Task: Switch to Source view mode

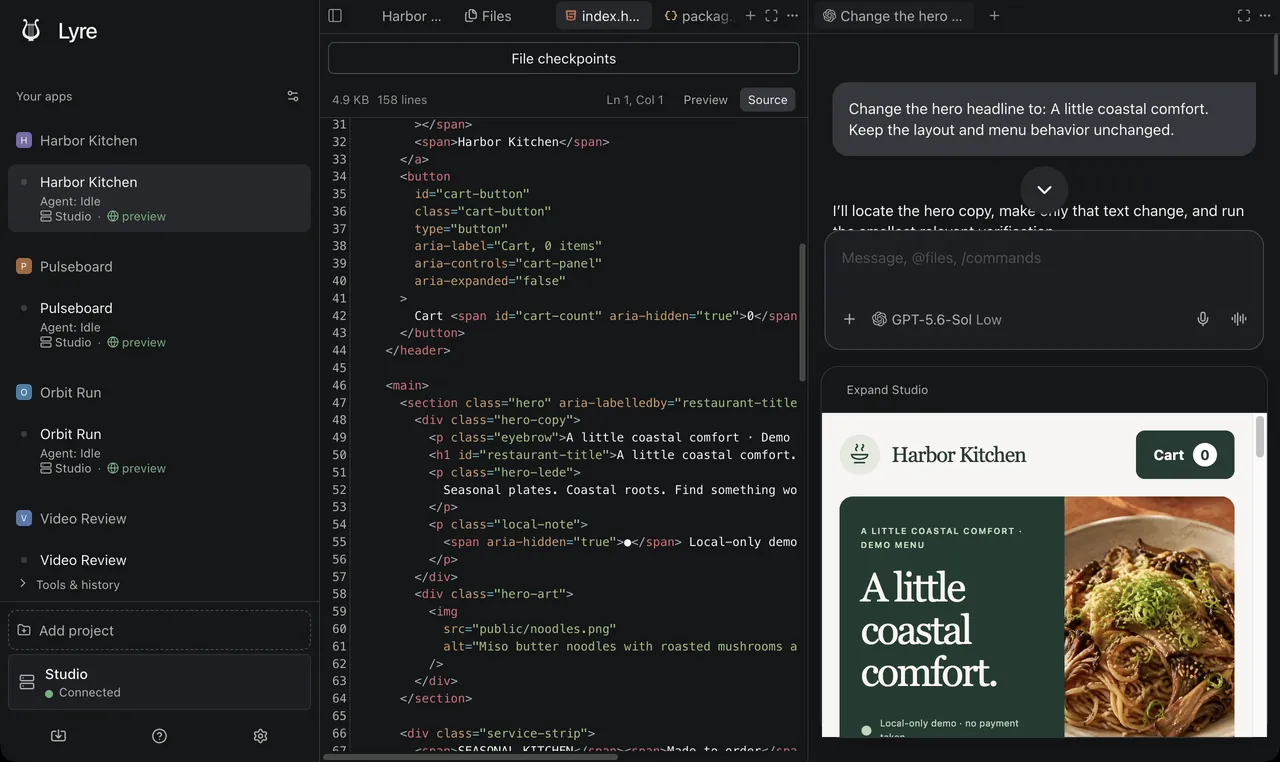Action: (767, 100)
